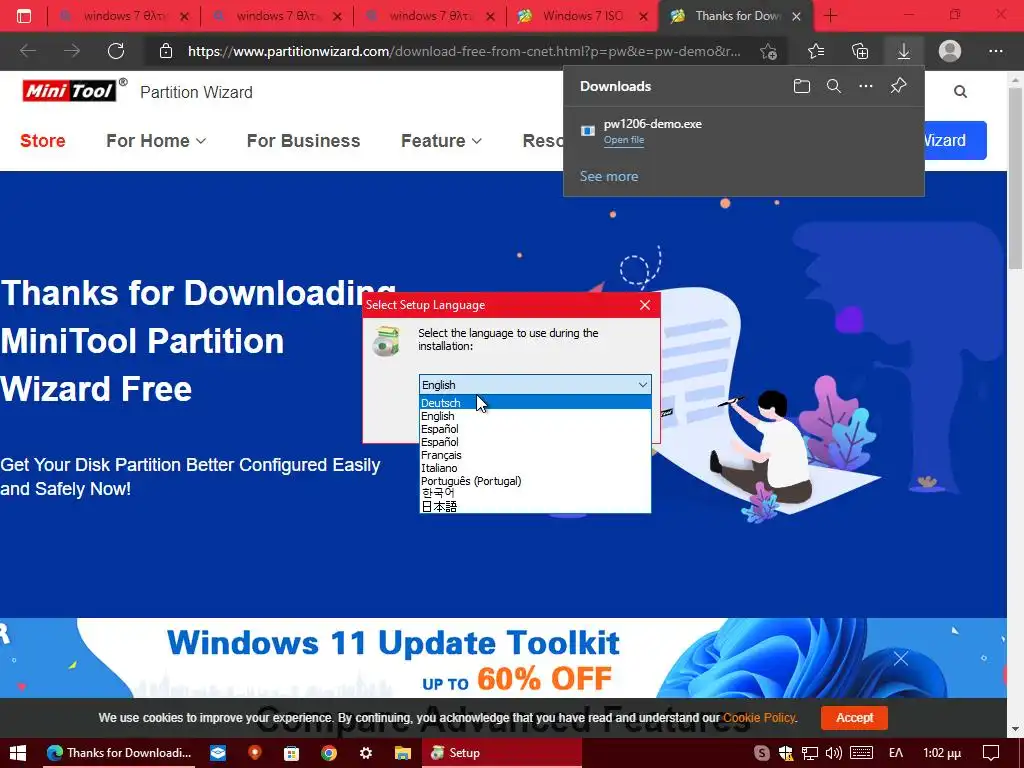Close the Windows 11 Update Toolkit banner

click(901, 658)
